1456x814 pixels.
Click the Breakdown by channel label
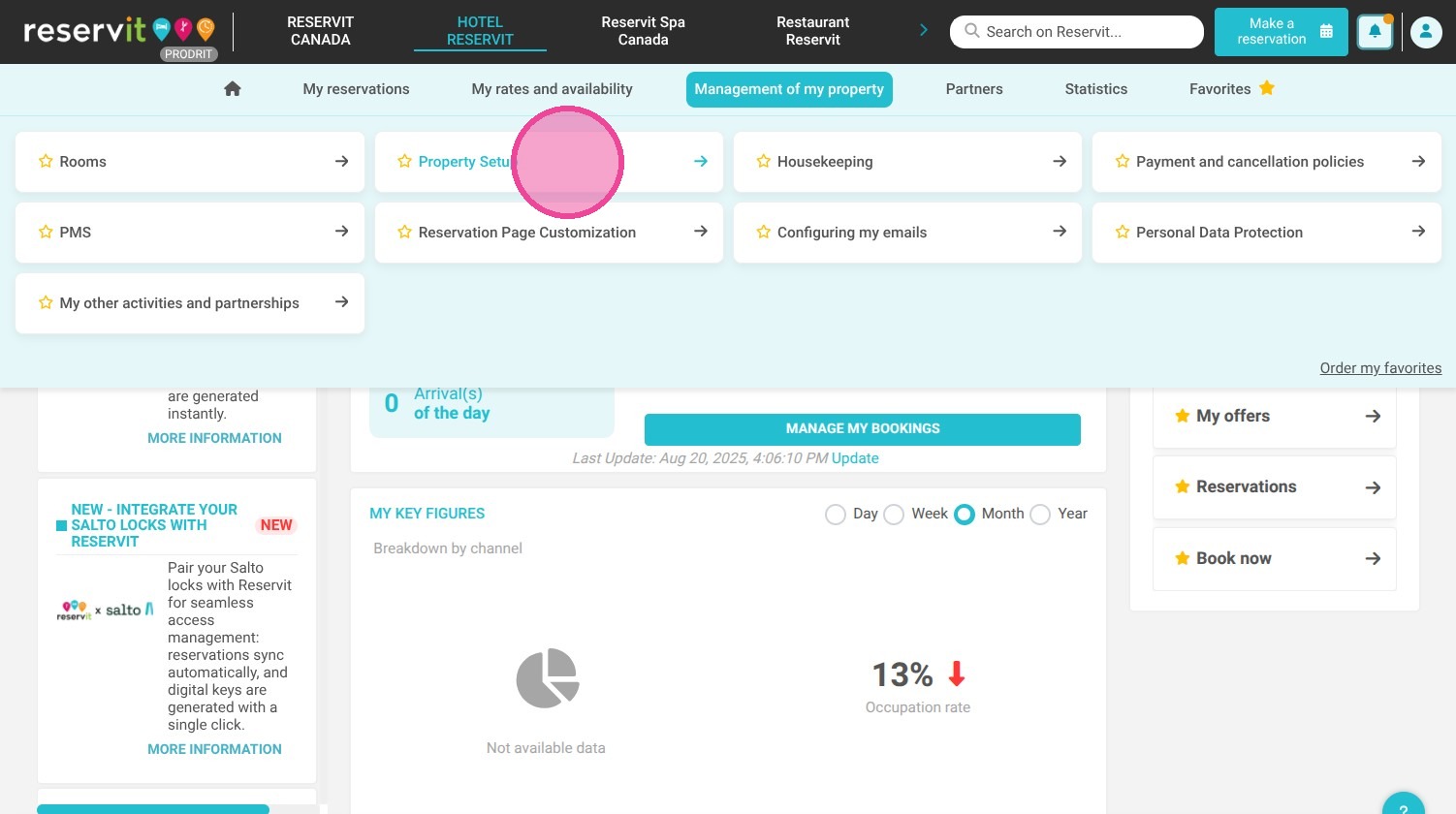click(x=448, y=548)
